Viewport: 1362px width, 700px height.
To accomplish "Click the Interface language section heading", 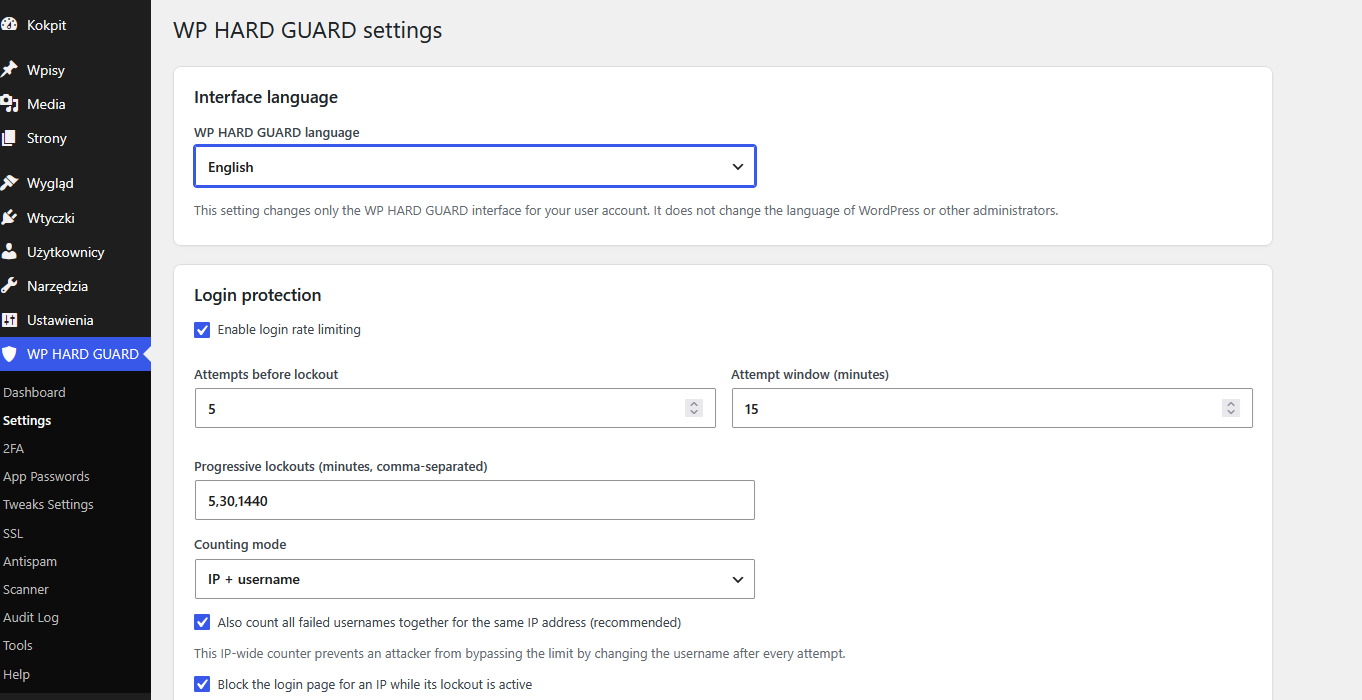I will click(x=266, y=97).
